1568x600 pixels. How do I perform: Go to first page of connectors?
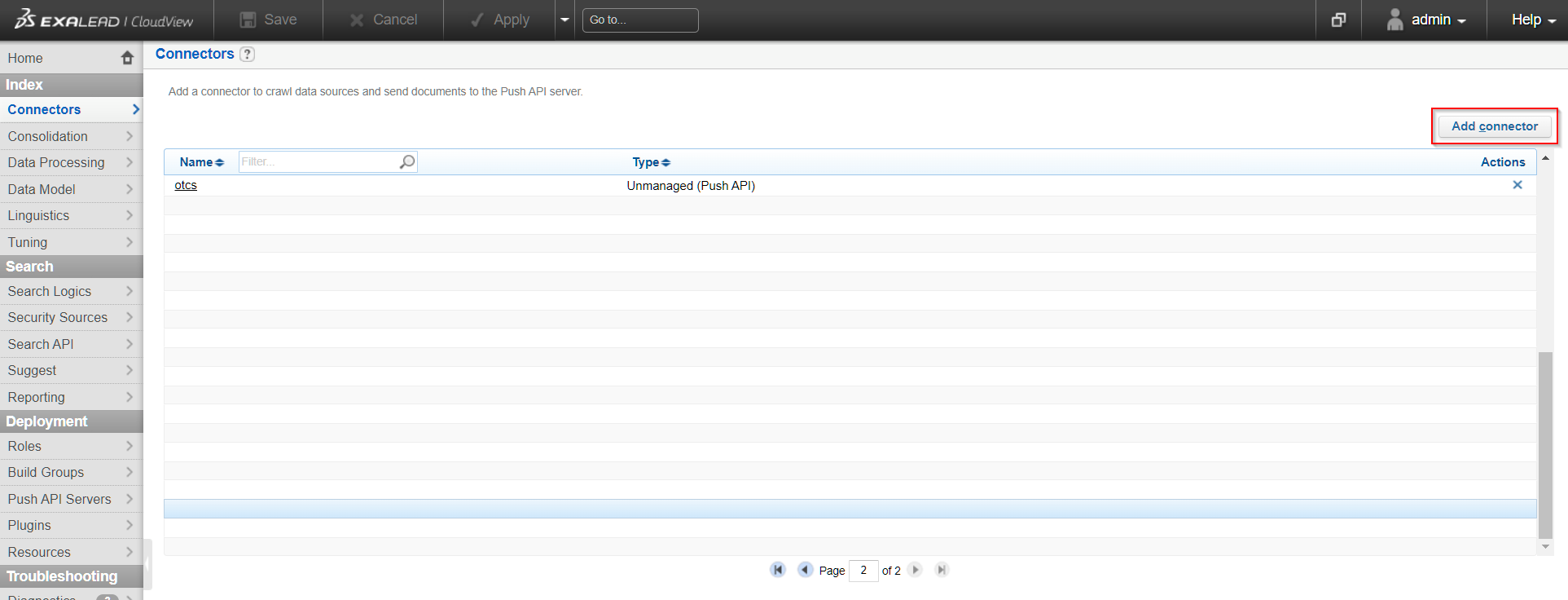pos(778,570)
